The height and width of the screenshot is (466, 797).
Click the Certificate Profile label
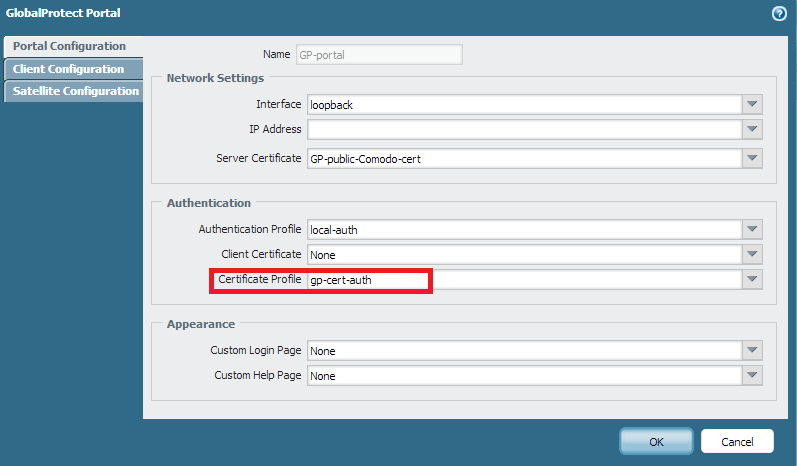coord(260,279)
